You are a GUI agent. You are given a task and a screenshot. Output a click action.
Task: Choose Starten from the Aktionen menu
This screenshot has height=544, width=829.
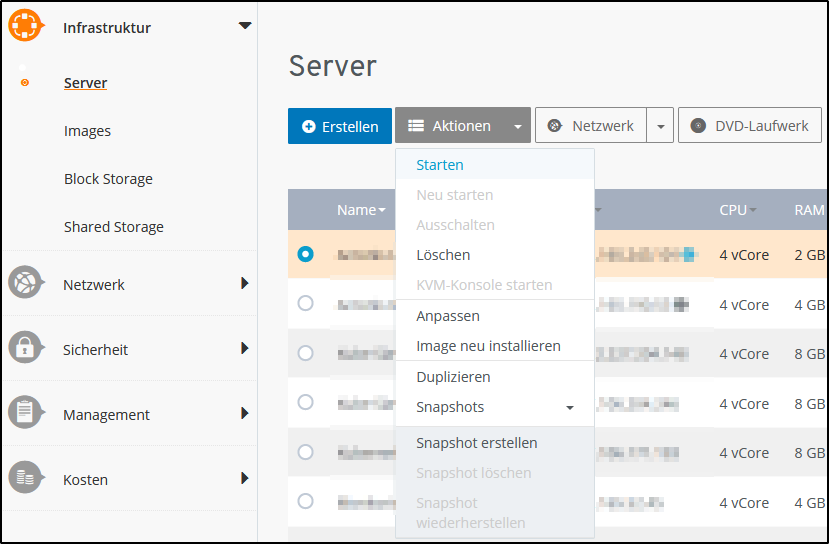495,164
